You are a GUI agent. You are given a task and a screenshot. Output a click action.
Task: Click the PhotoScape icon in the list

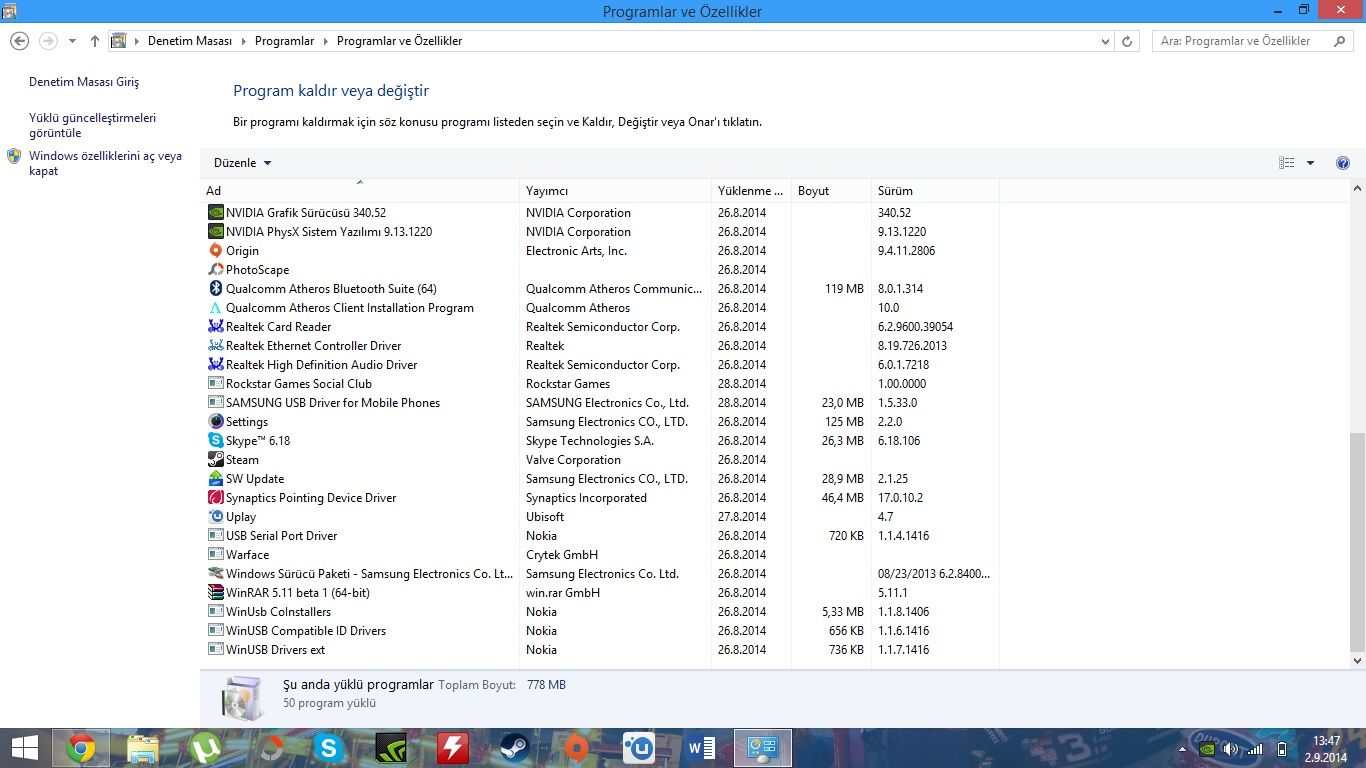pyautogui.click(x=215, y=269)
